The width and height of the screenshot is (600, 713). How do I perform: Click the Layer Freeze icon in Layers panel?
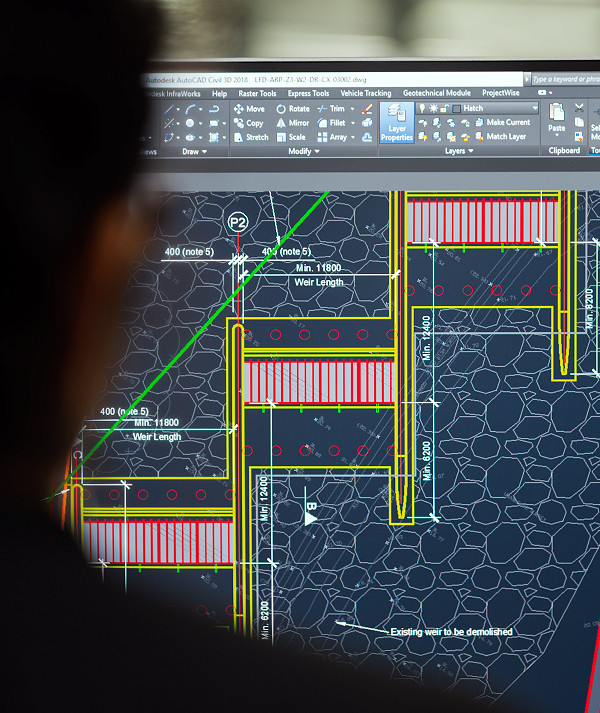[x=451, y=122]
